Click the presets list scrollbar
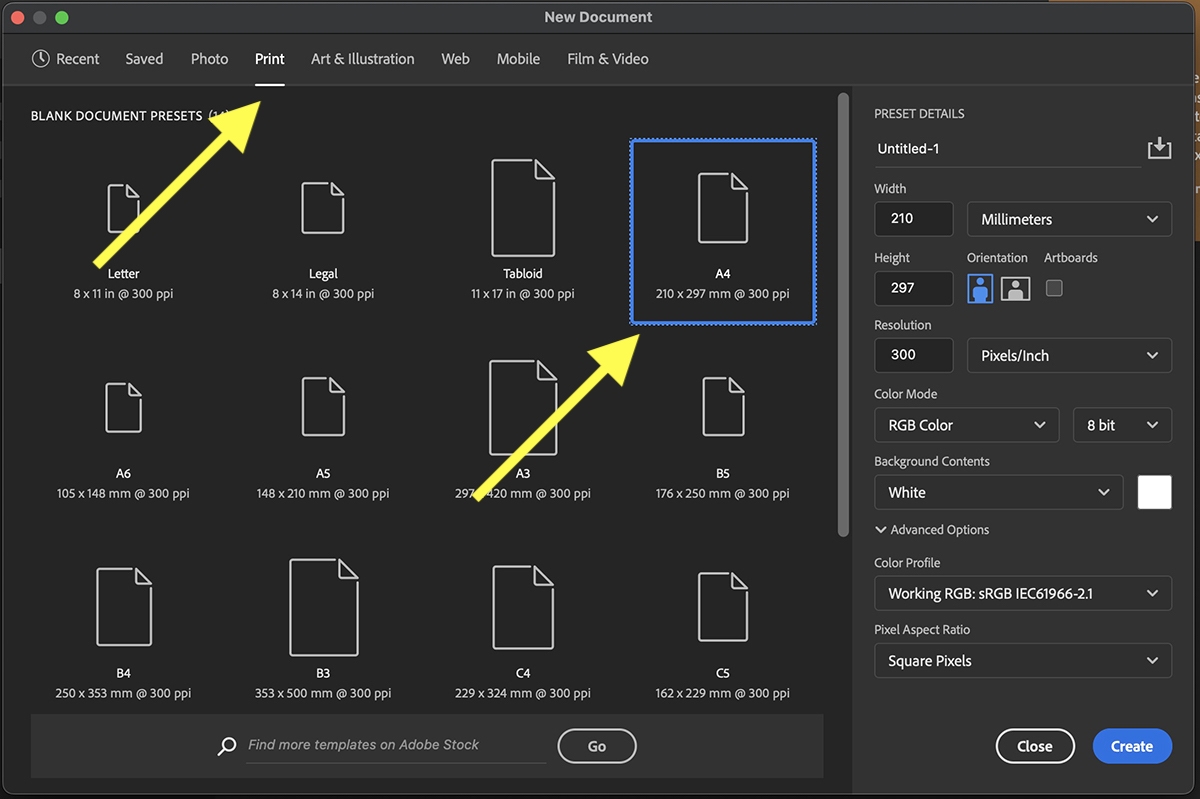This screenshot has height=799, width=1200. [843, 315]
